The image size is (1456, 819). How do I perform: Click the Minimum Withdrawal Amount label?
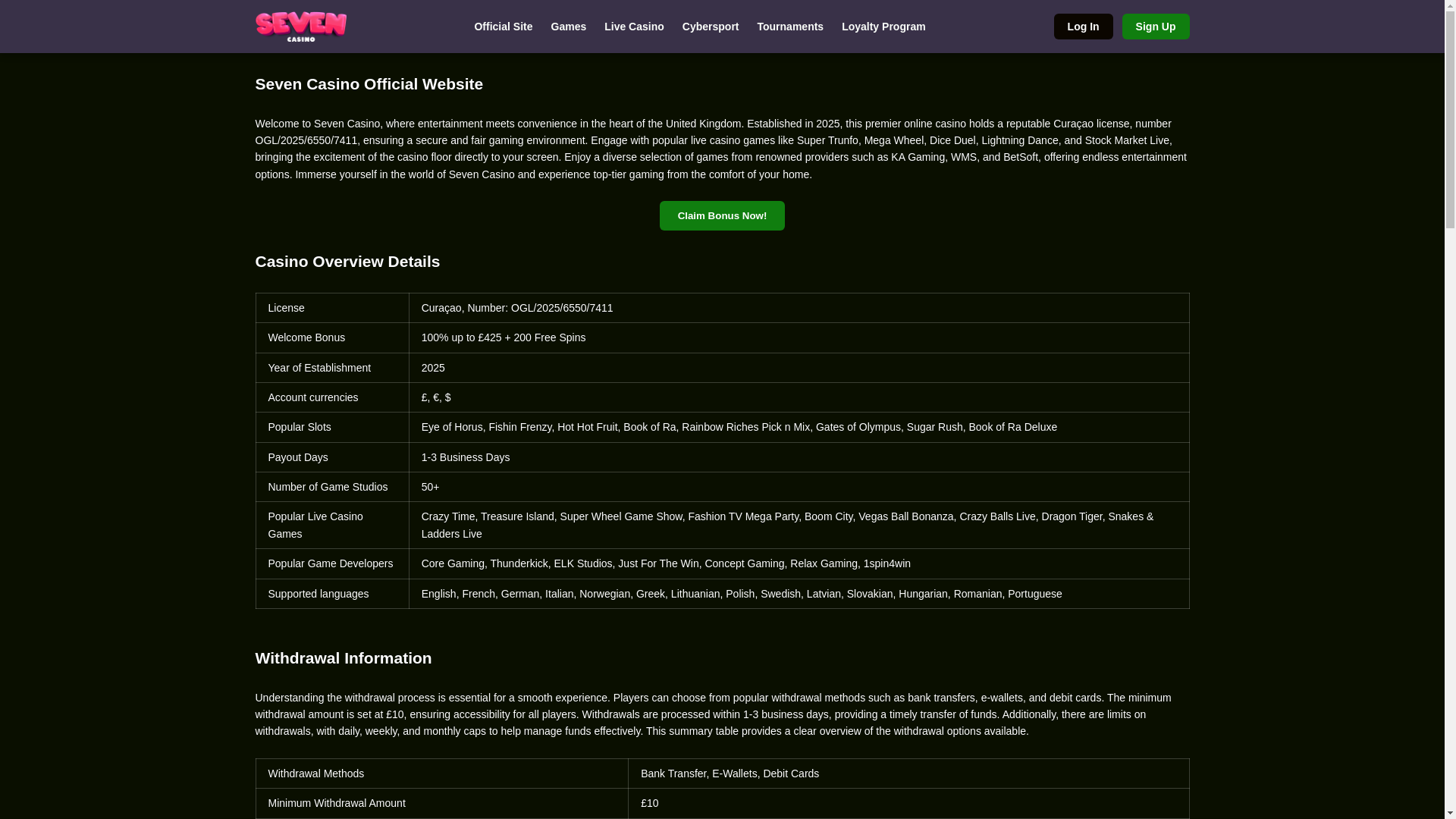(442, 803)
